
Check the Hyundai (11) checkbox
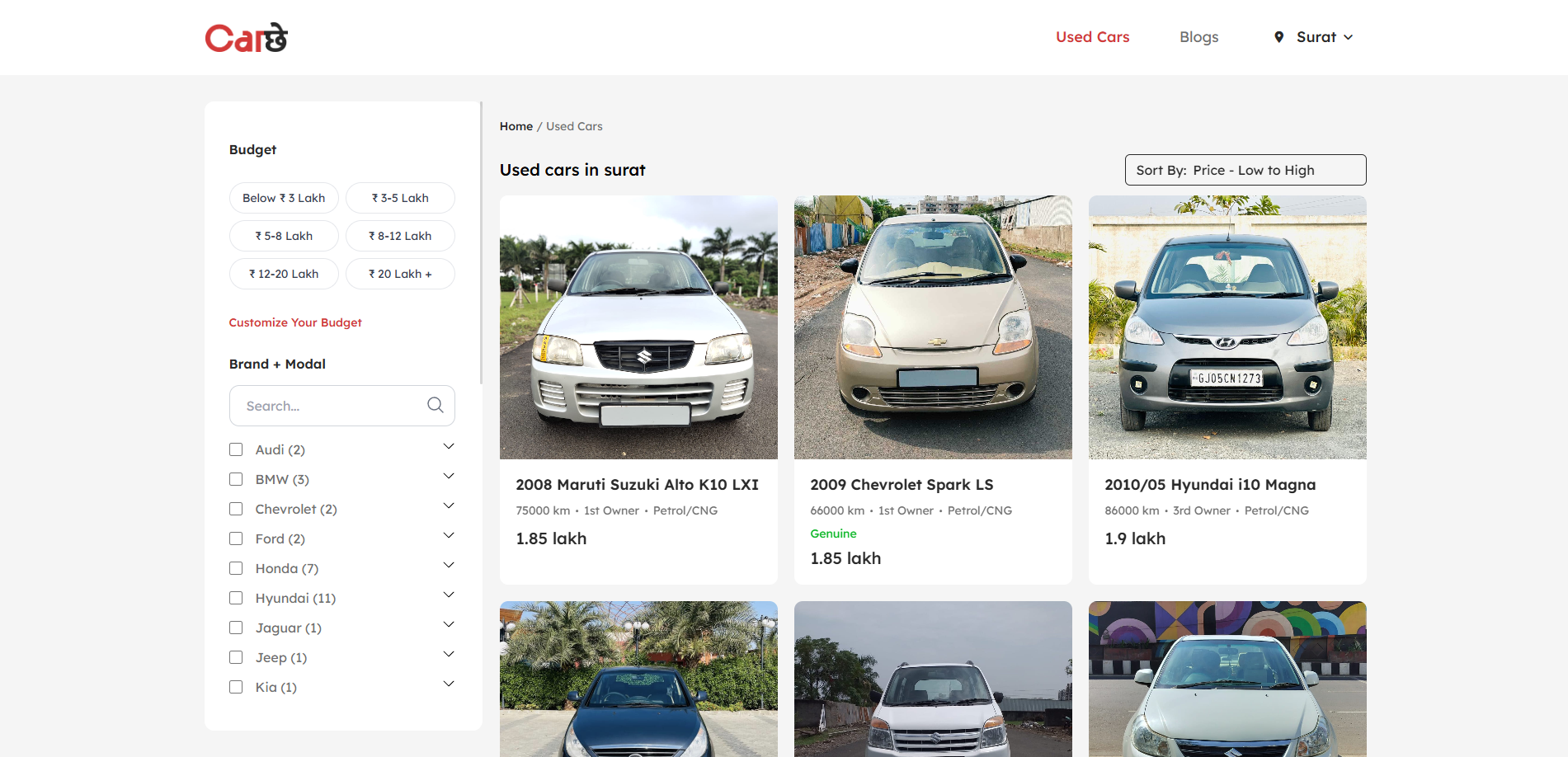coord(236,598)
